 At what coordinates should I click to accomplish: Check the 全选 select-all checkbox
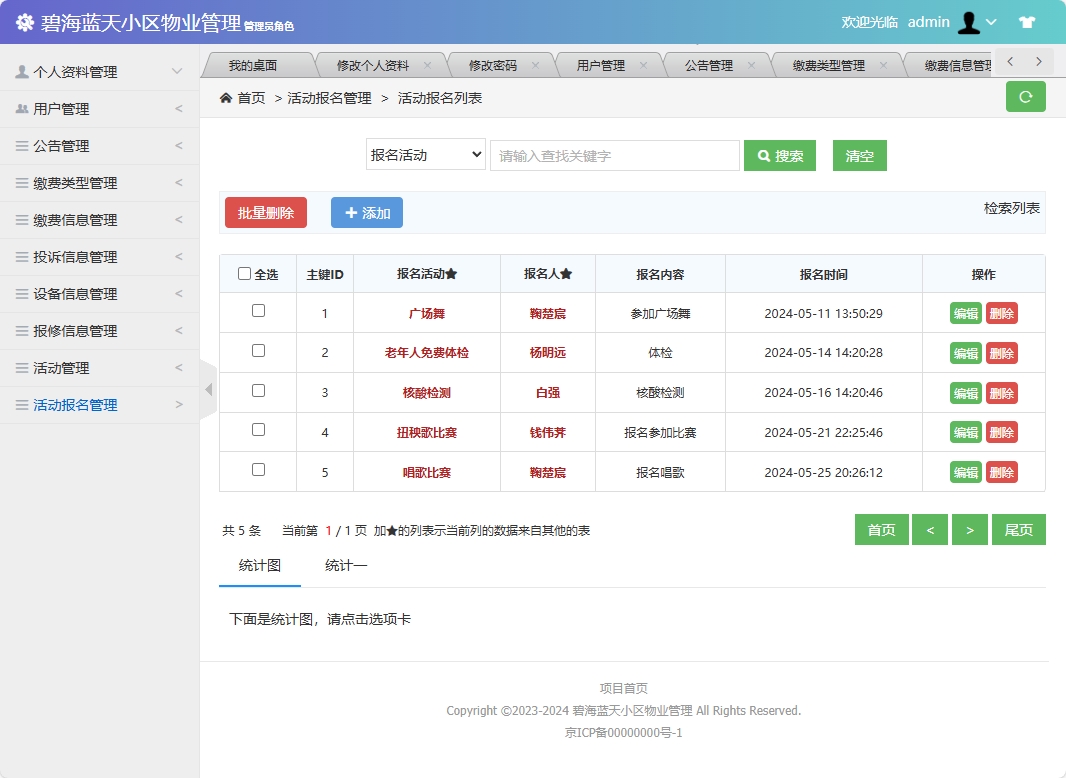point(244,273)
